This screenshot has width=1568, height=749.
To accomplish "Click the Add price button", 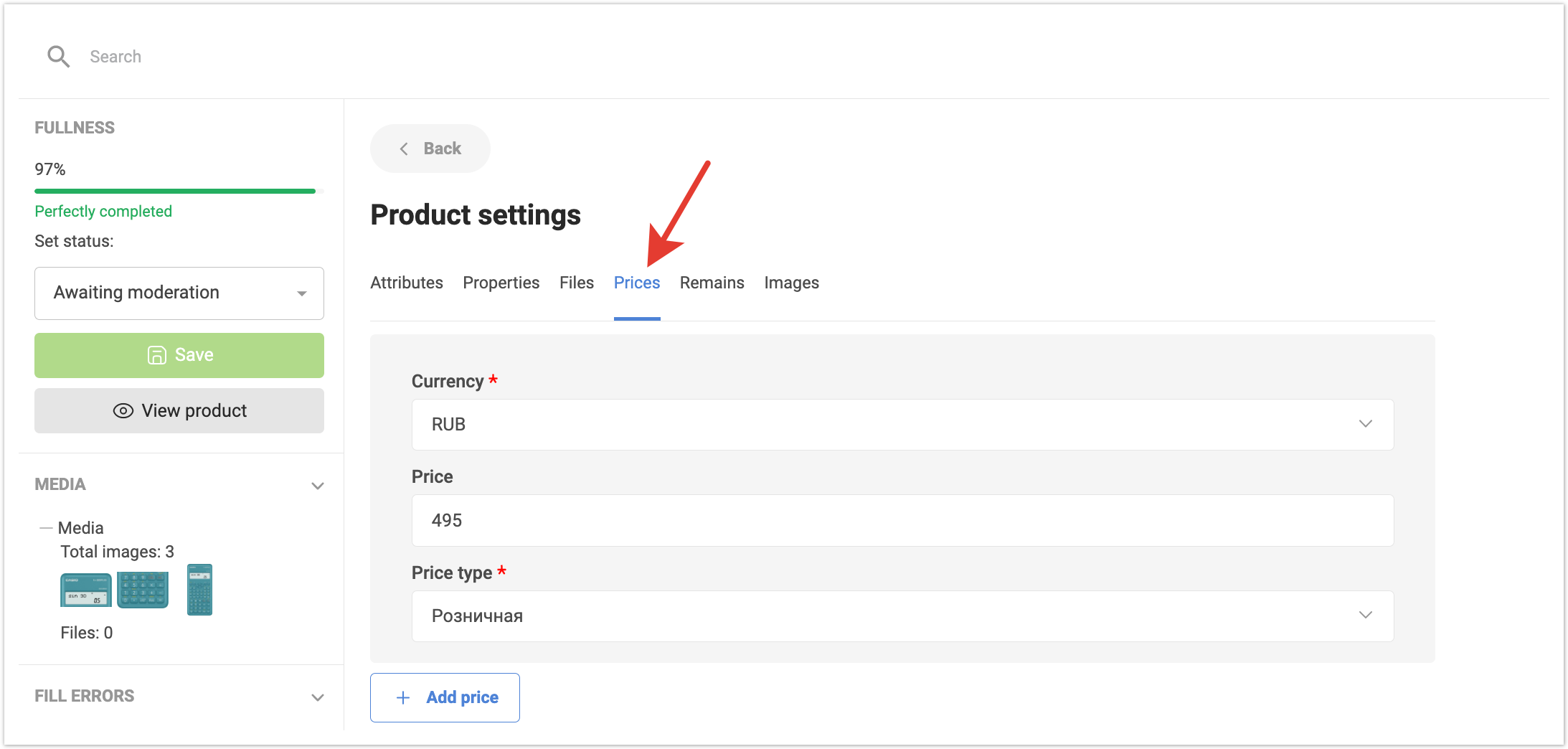I will [445, 697].
